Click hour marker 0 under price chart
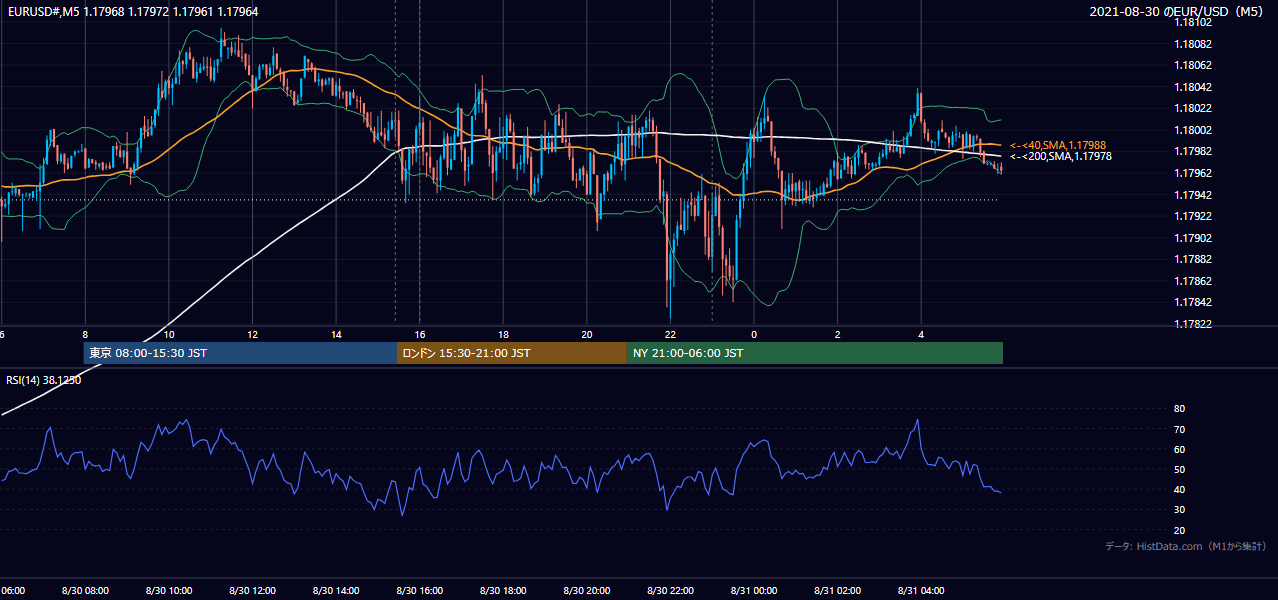 (754, 335)
